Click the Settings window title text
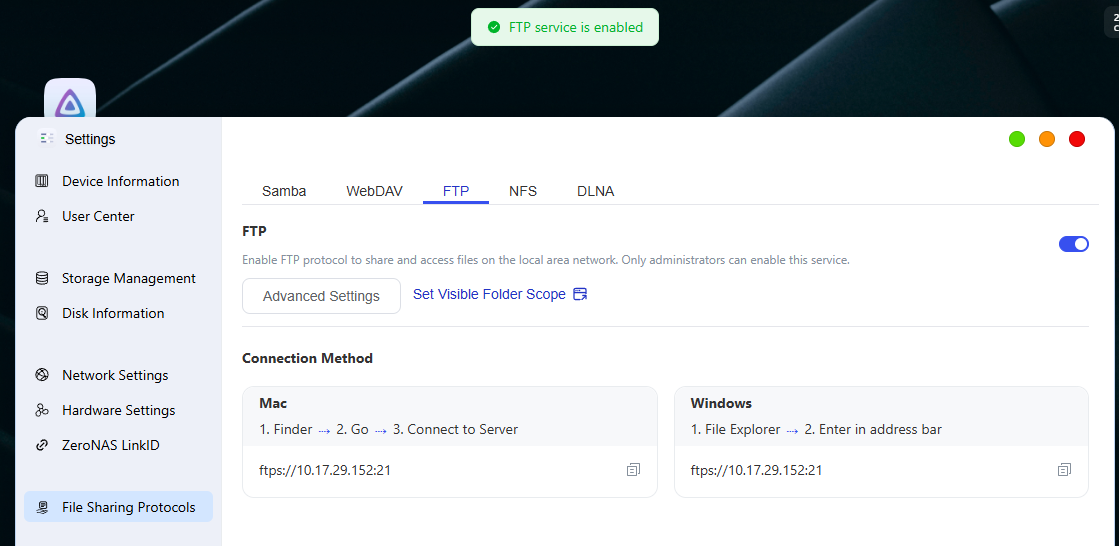Image resolution: width=1119 pixels, height=546 pixels. click(x=90, y=139)
